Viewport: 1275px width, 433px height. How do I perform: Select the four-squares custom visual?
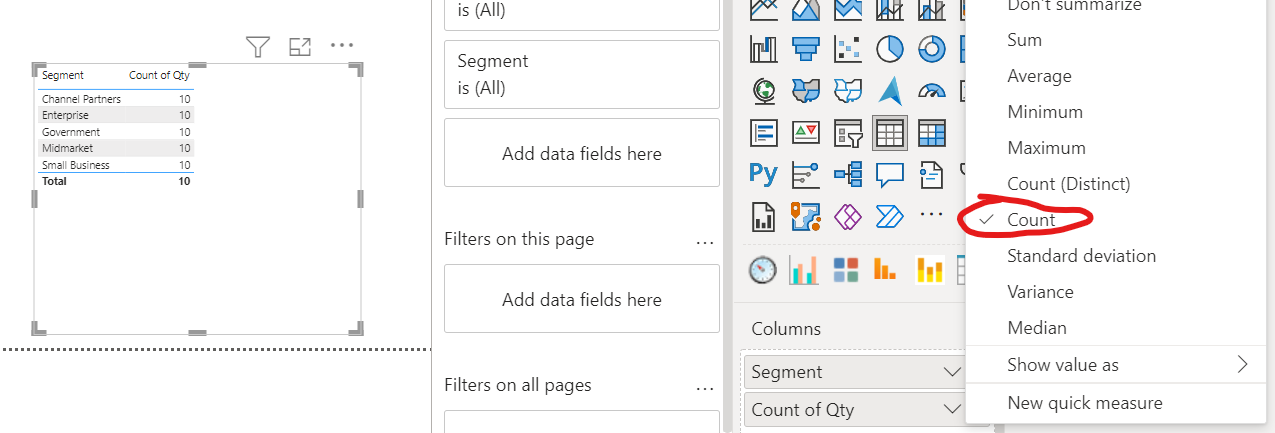pos(846,269)
